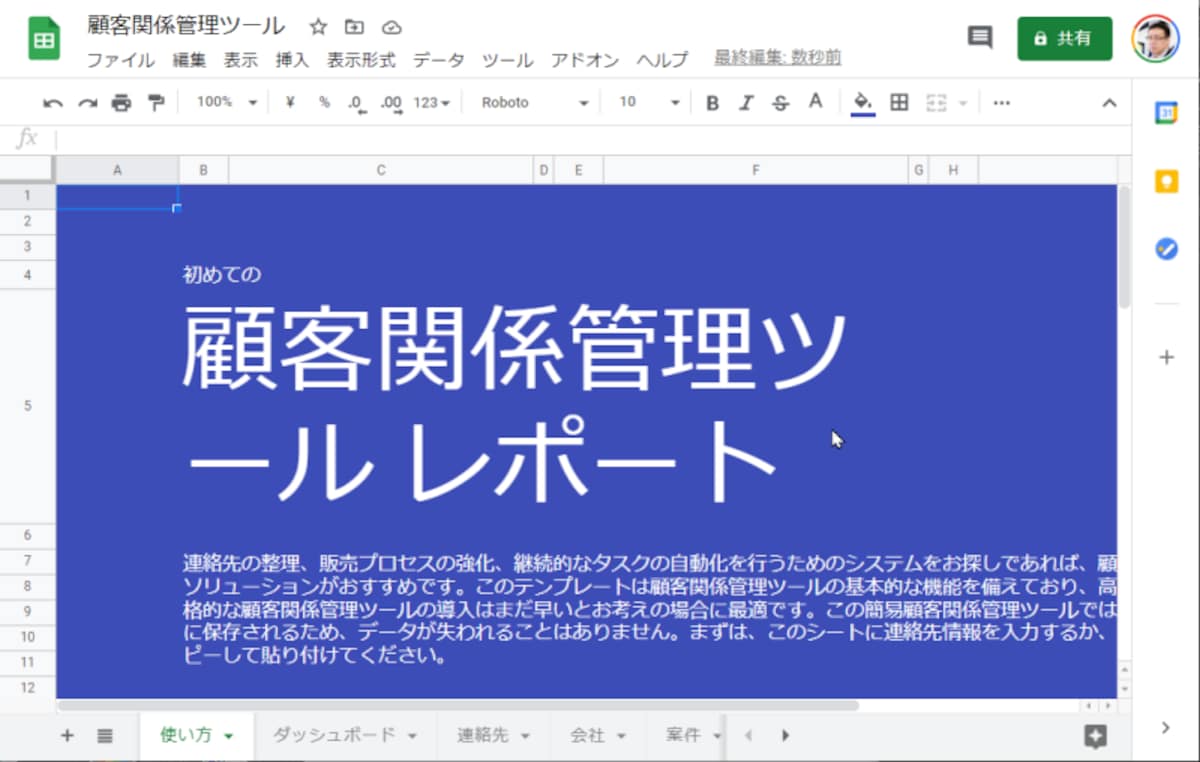This screenshot has height=762, width=1200.
Task: Undo the last action
Action: 53,102
